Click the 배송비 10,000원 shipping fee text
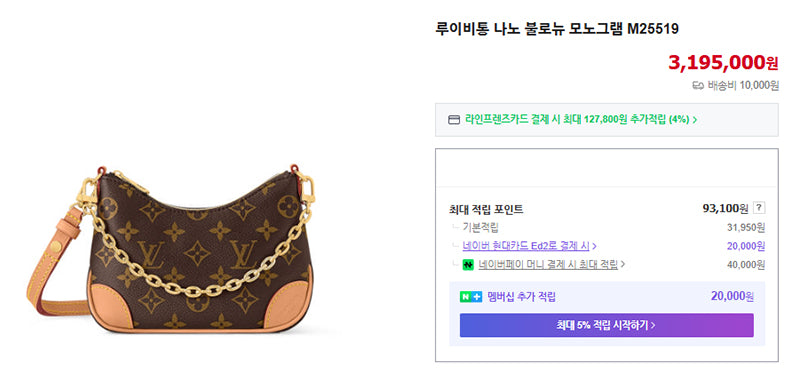This screenshot has width=800, height=387. coord(743,86)
